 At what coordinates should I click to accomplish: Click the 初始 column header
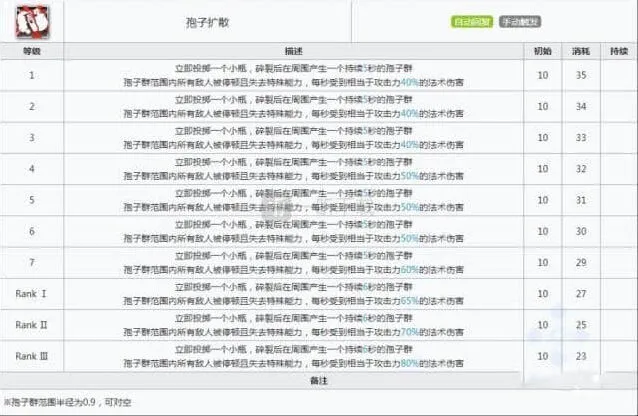click(x=542, y=49)
